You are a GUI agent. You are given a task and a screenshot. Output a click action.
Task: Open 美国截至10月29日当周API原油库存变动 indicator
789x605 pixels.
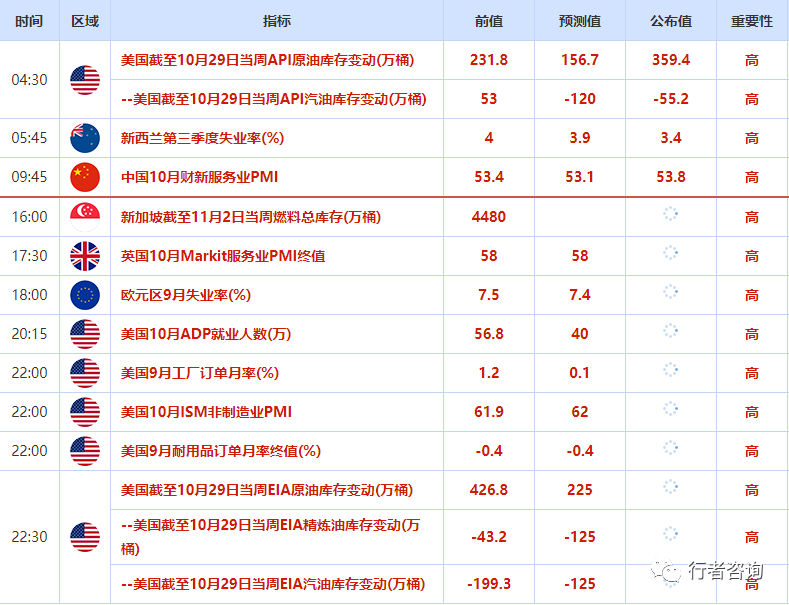click(267, 60)
